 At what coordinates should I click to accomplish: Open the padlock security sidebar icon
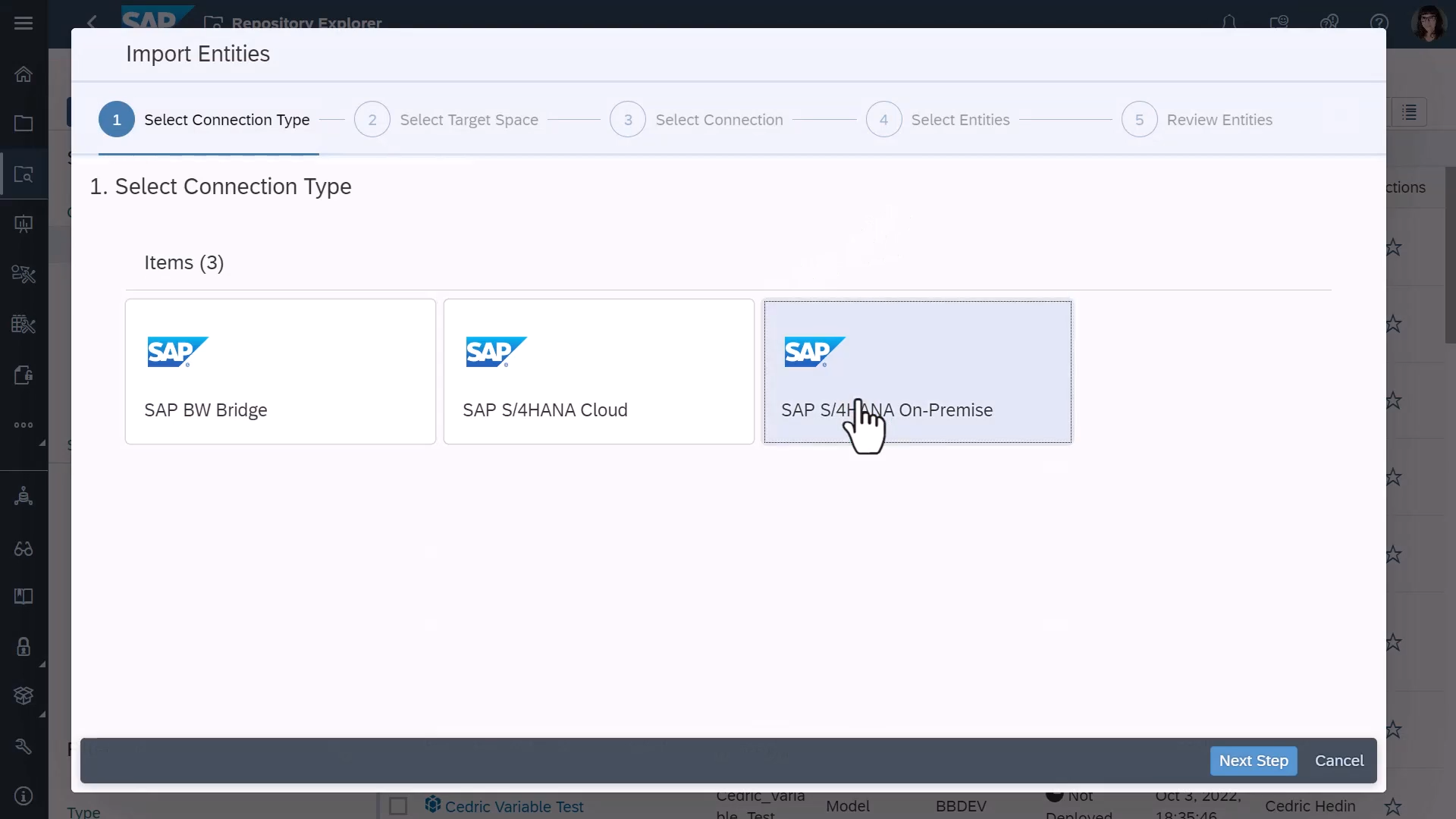pyautogui.click(x=24, y=646)
